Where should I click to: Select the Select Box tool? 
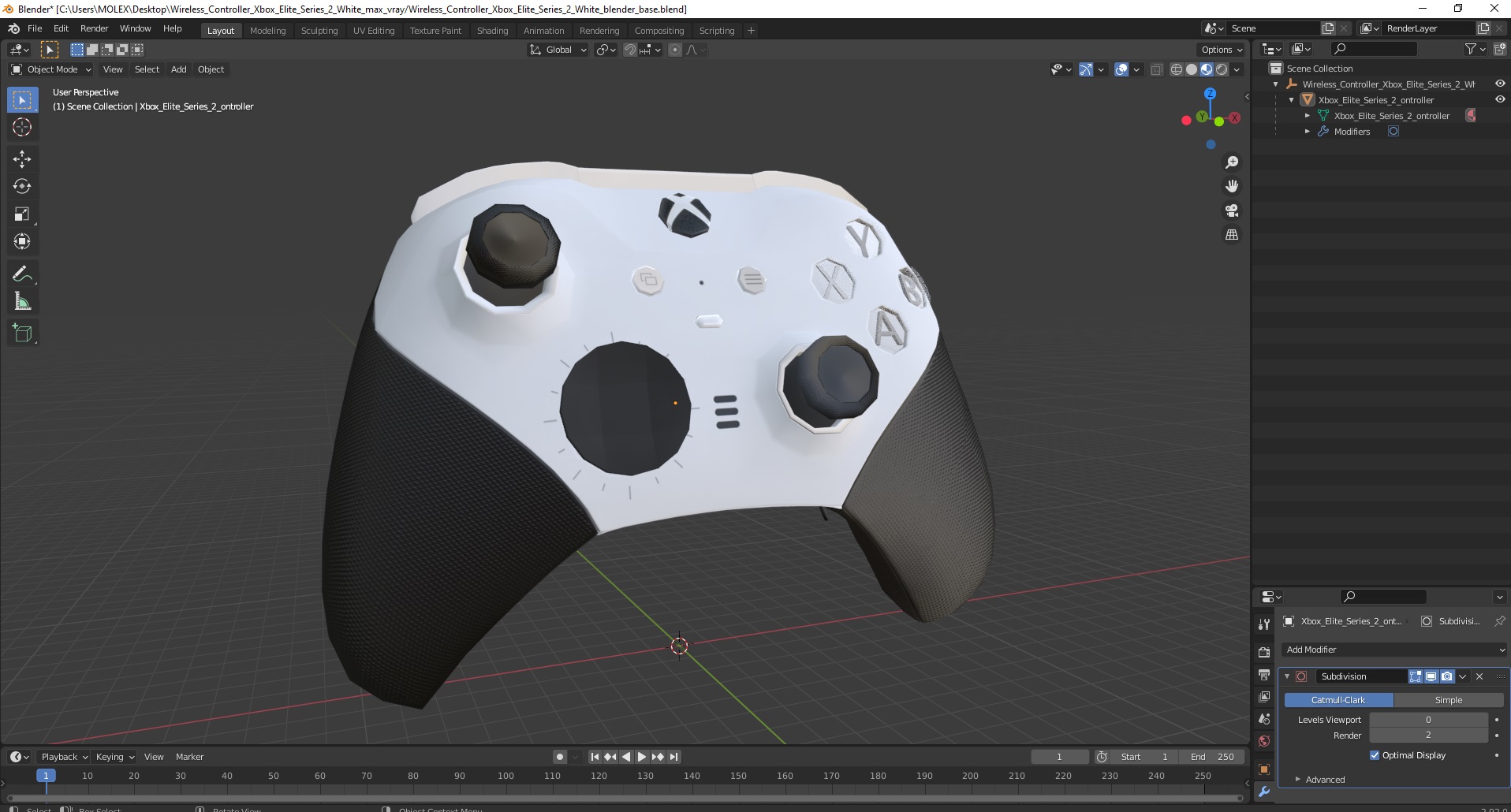[22, 100]
